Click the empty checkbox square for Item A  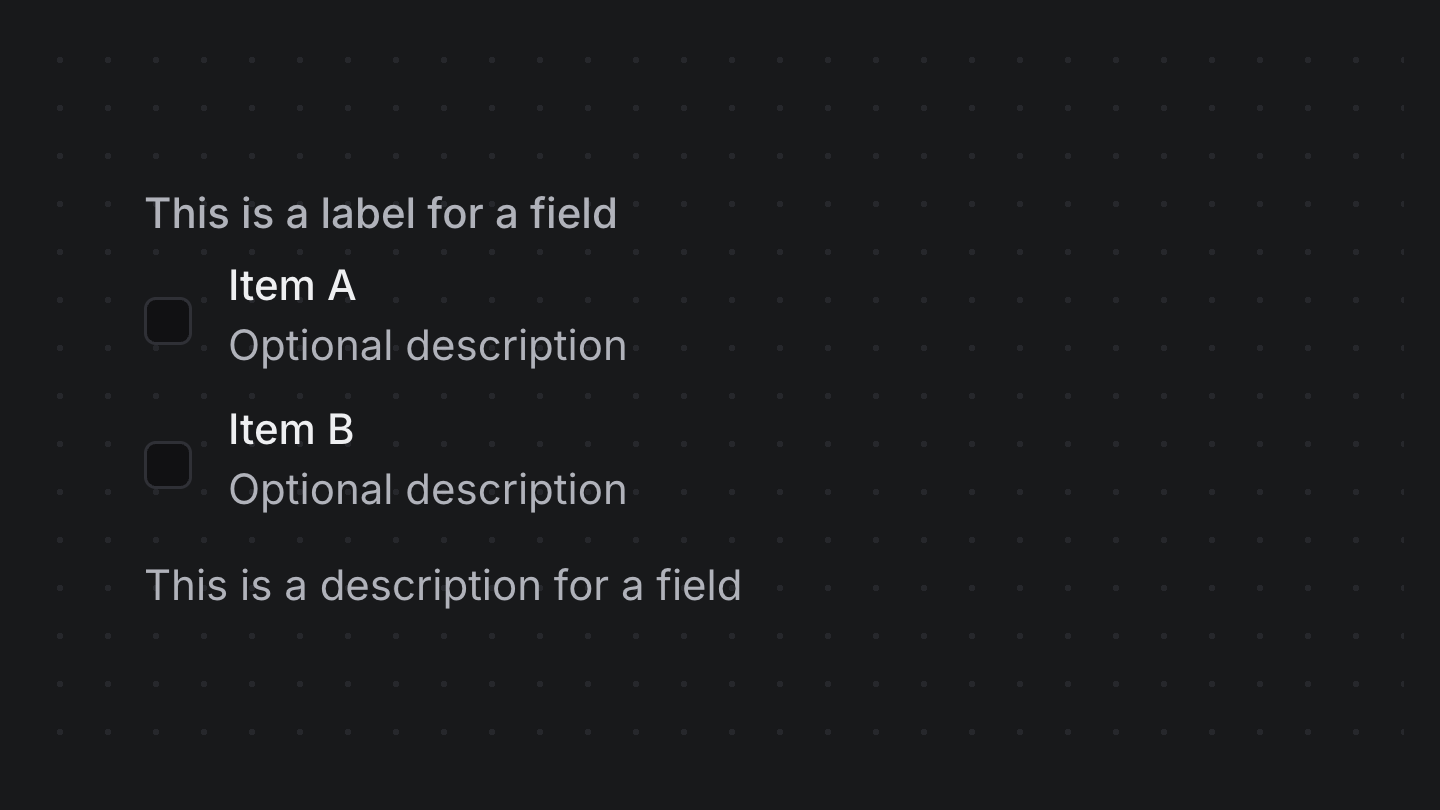168,320
